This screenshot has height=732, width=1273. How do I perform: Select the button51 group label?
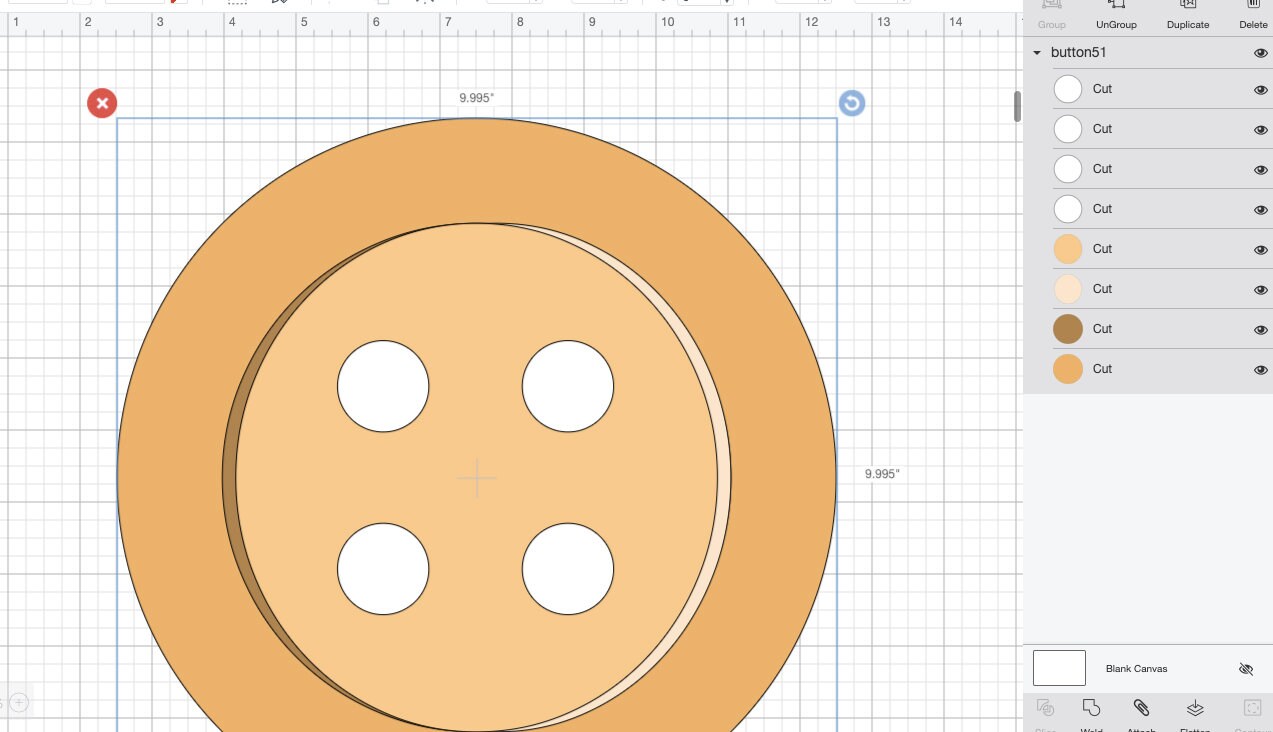[x=1079, y=52]
